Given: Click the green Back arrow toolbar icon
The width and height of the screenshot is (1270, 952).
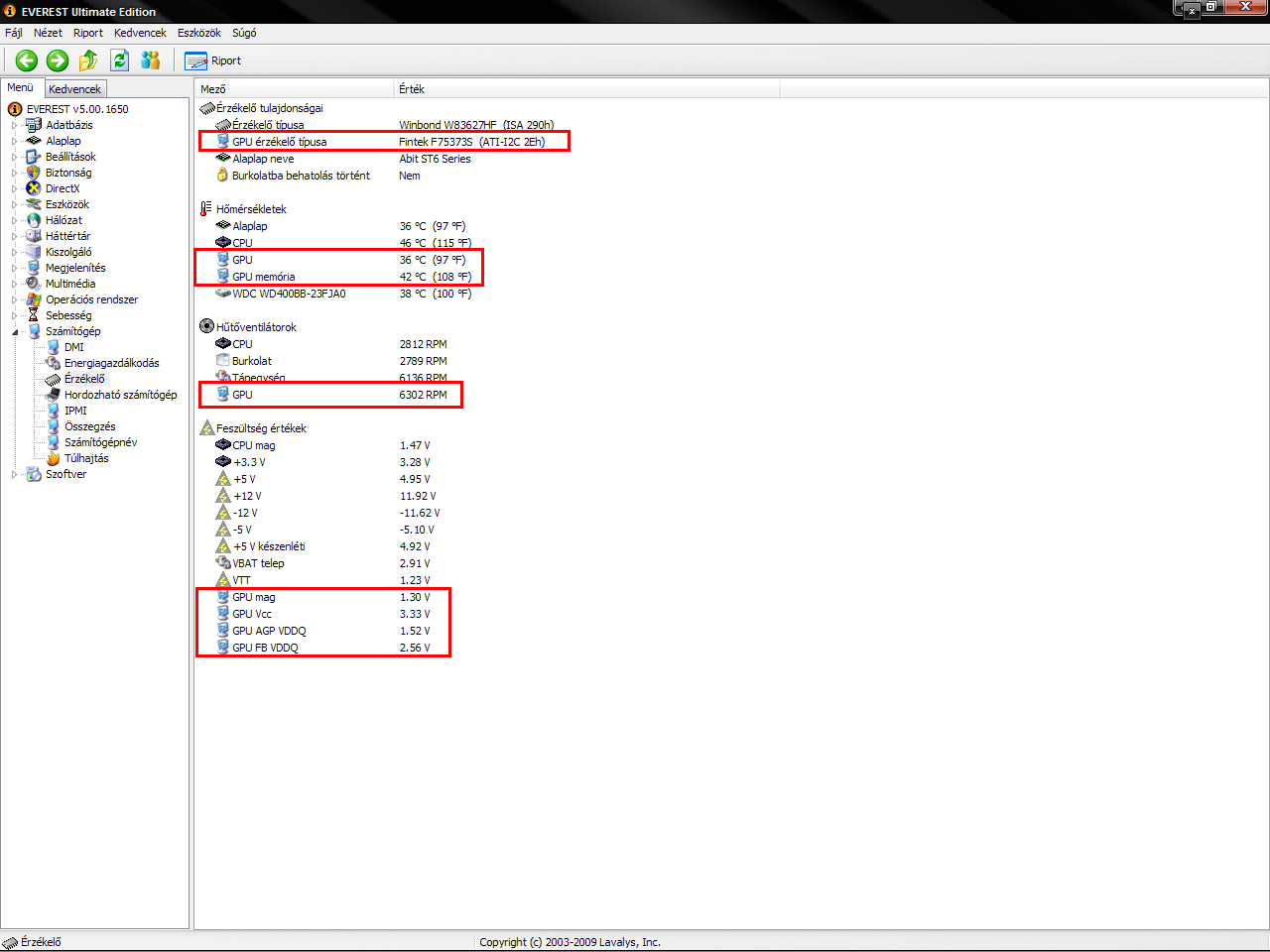Looking at the screenshot, I should (27, 60).
